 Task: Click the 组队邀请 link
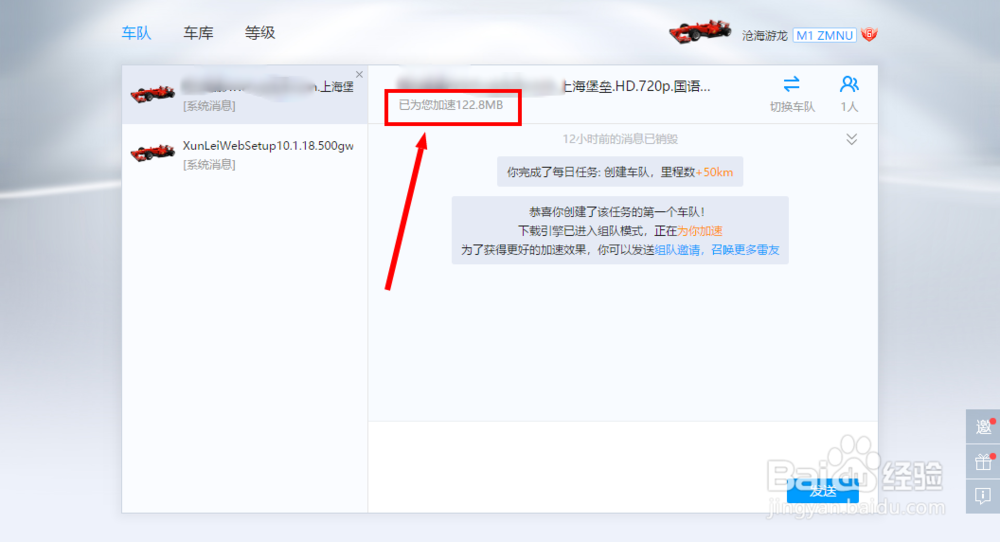click(x=677, y=250)
